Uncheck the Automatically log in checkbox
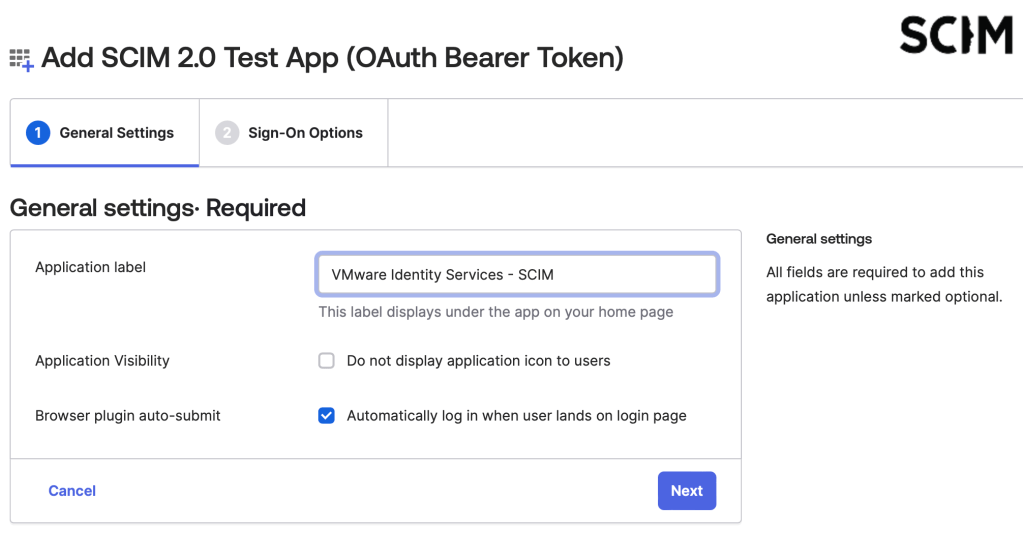The width and height of the screenshot is (1023, 533). pos(326,416)
